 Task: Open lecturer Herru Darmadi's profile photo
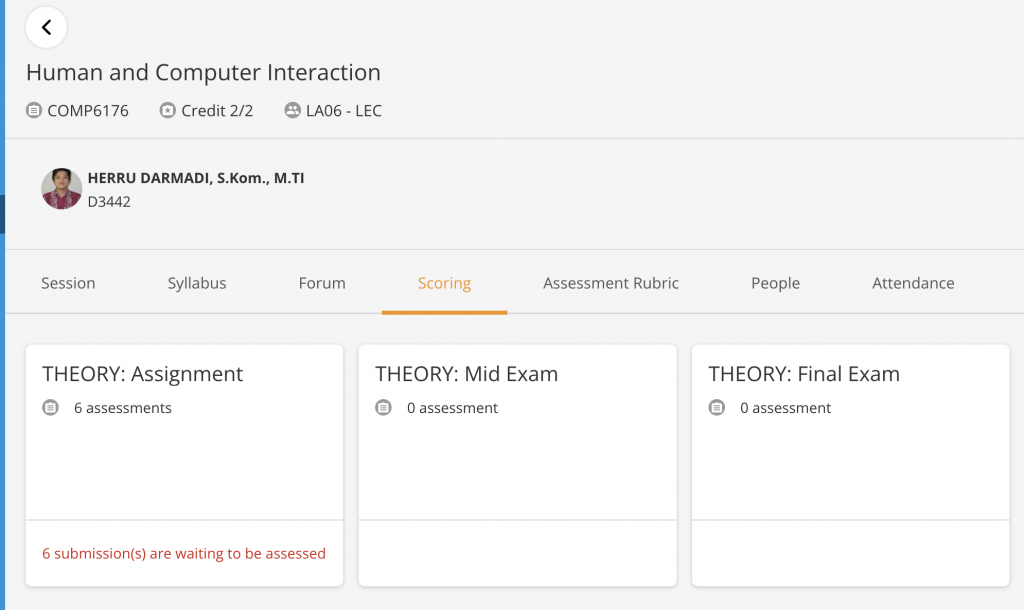(x=61, y=189)
